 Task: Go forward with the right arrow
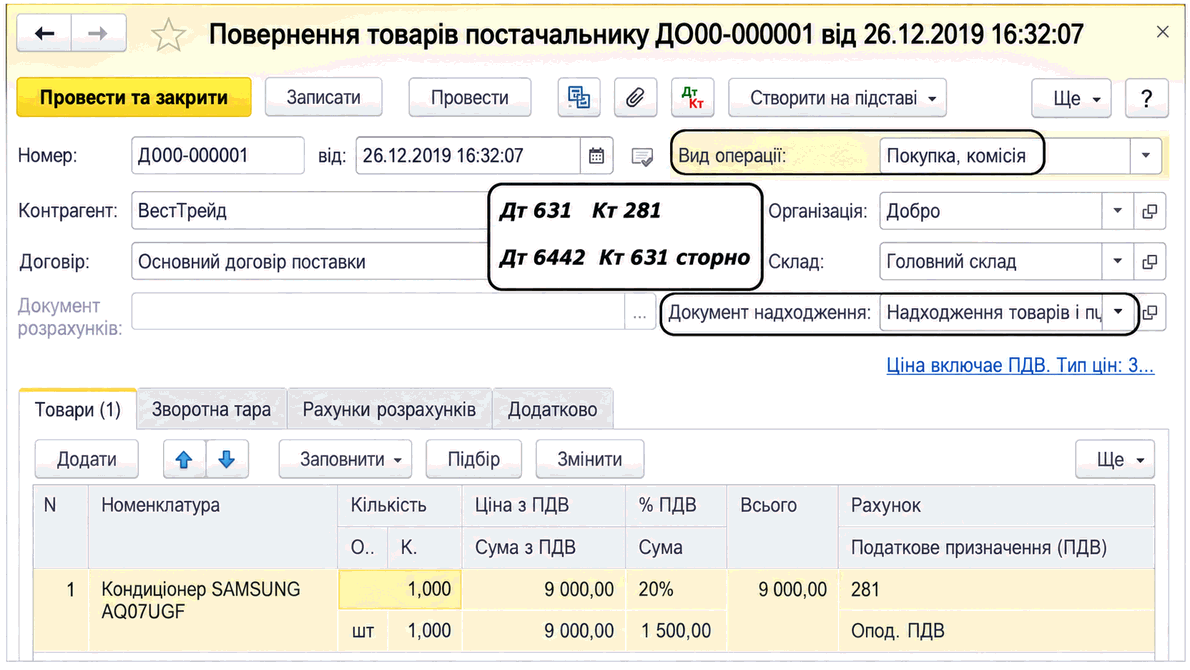(x=98, y=33)
